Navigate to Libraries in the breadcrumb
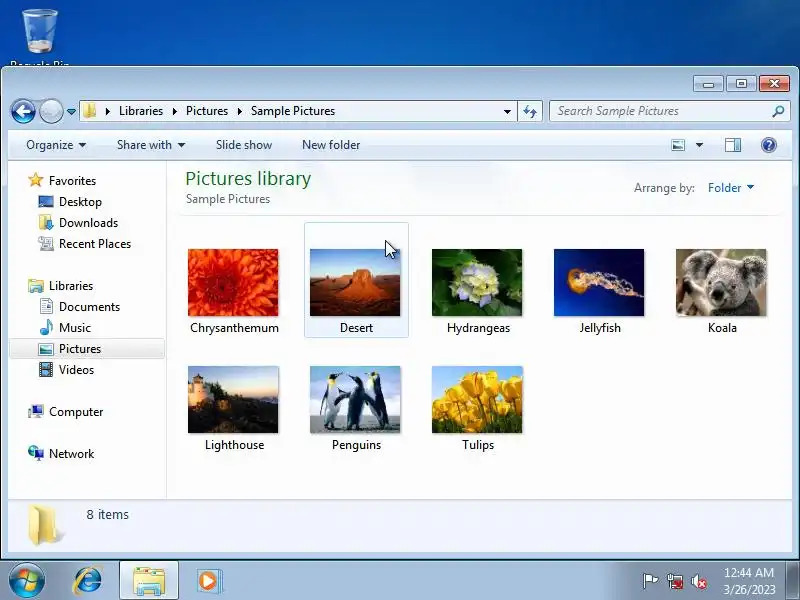This screenshot has width=800, height=600. pyautogui.click(x=141, y=111)
